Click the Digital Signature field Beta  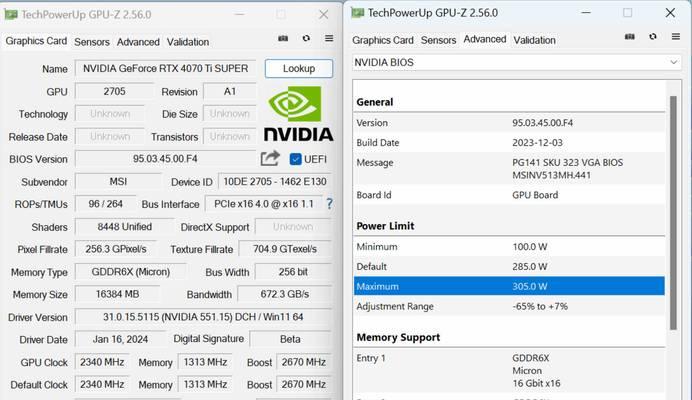pyautogui.click(x=290, y=339)
